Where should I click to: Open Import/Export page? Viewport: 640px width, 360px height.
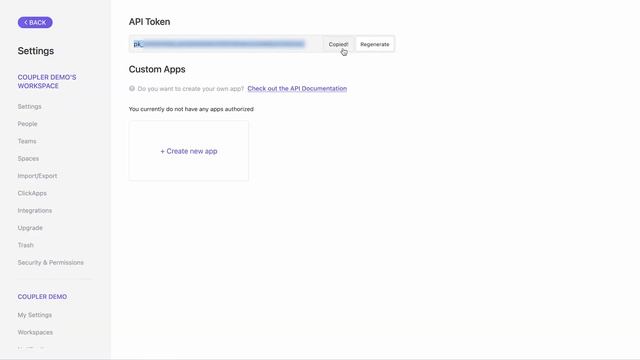pyautogui.click(x=37, y=176)
